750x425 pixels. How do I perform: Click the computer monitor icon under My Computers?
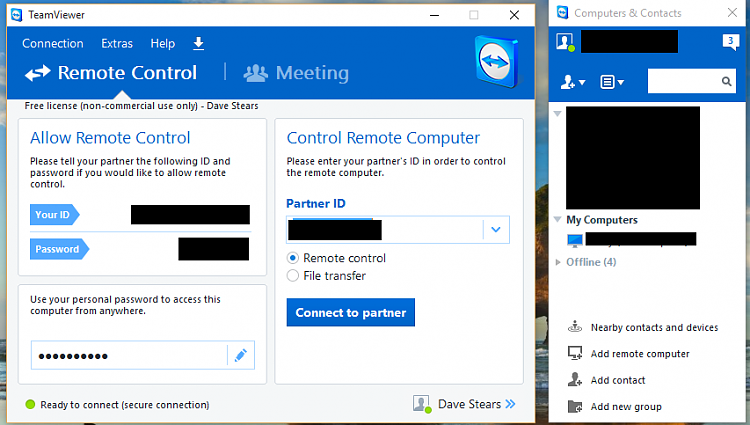574,240
